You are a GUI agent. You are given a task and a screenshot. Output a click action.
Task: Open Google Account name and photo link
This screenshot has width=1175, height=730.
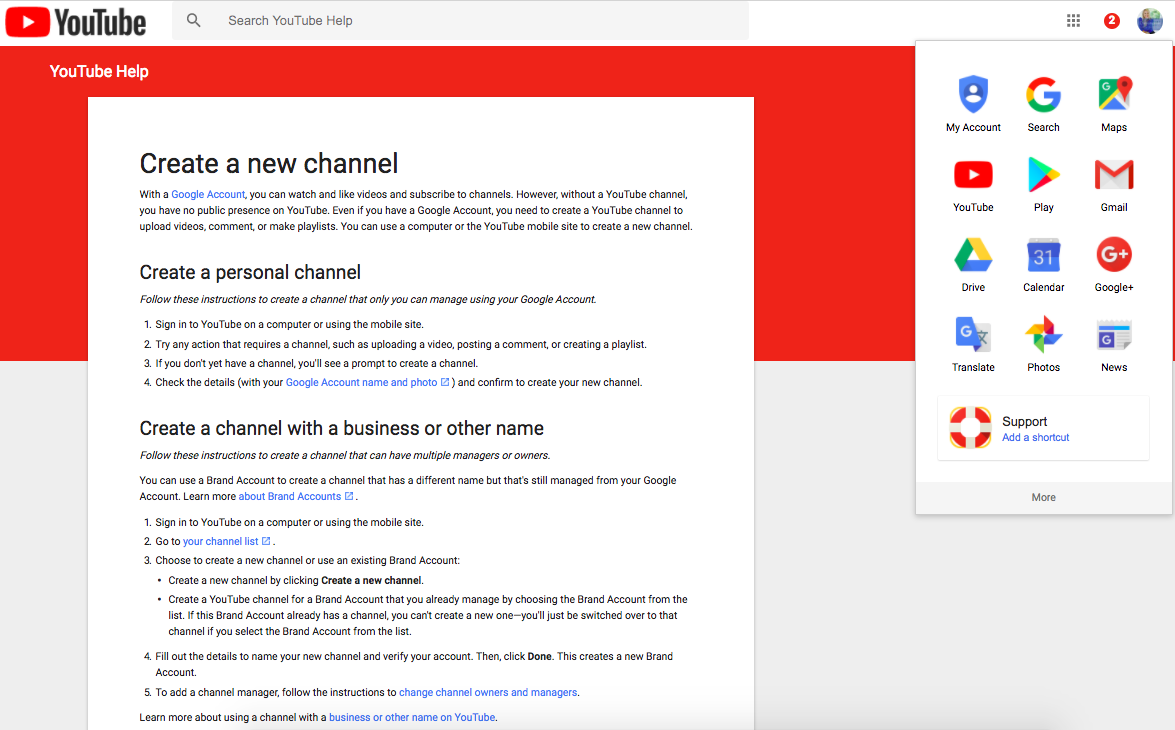tap(367, 382)
